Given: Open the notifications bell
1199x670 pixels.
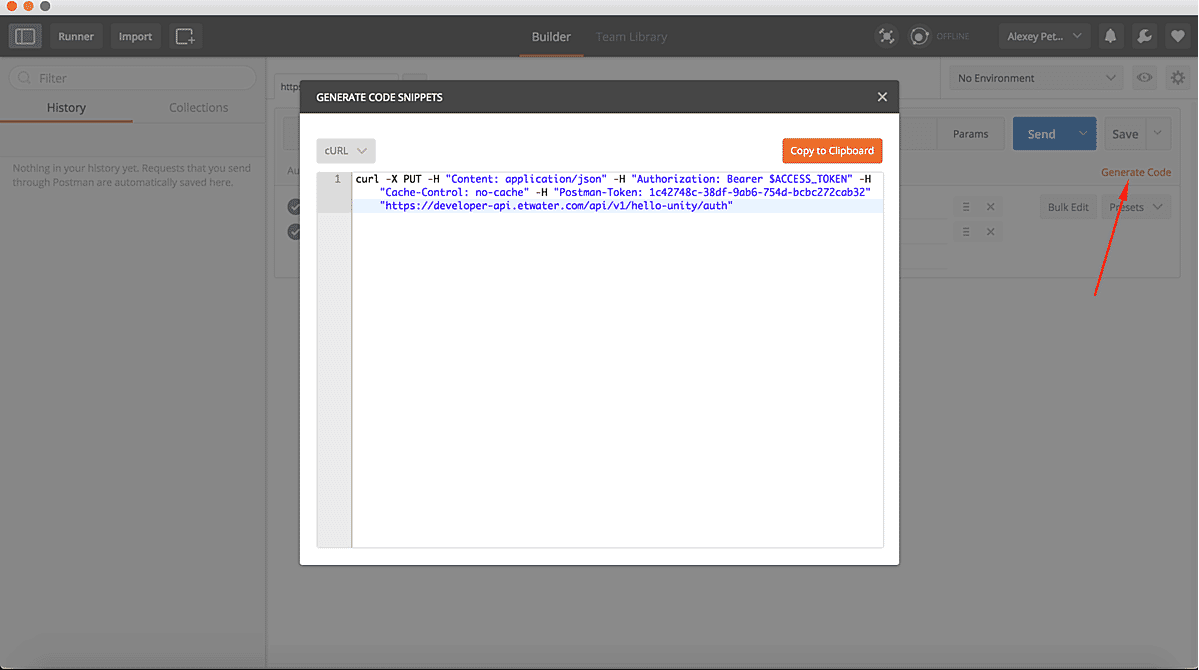Looking at the screenshot, I should tap(1110, 36).
